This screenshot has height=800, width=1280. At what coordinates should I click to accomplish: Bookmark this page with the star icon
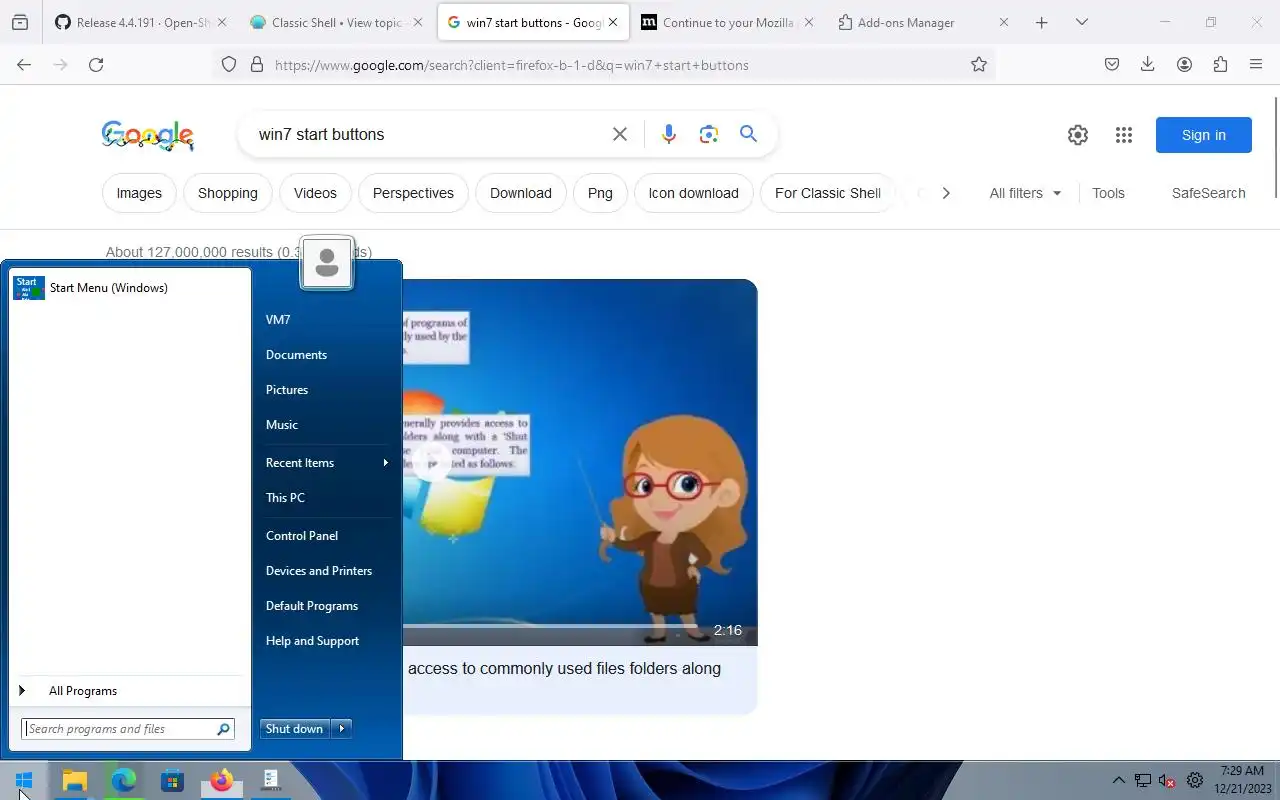tap(979, 64)
